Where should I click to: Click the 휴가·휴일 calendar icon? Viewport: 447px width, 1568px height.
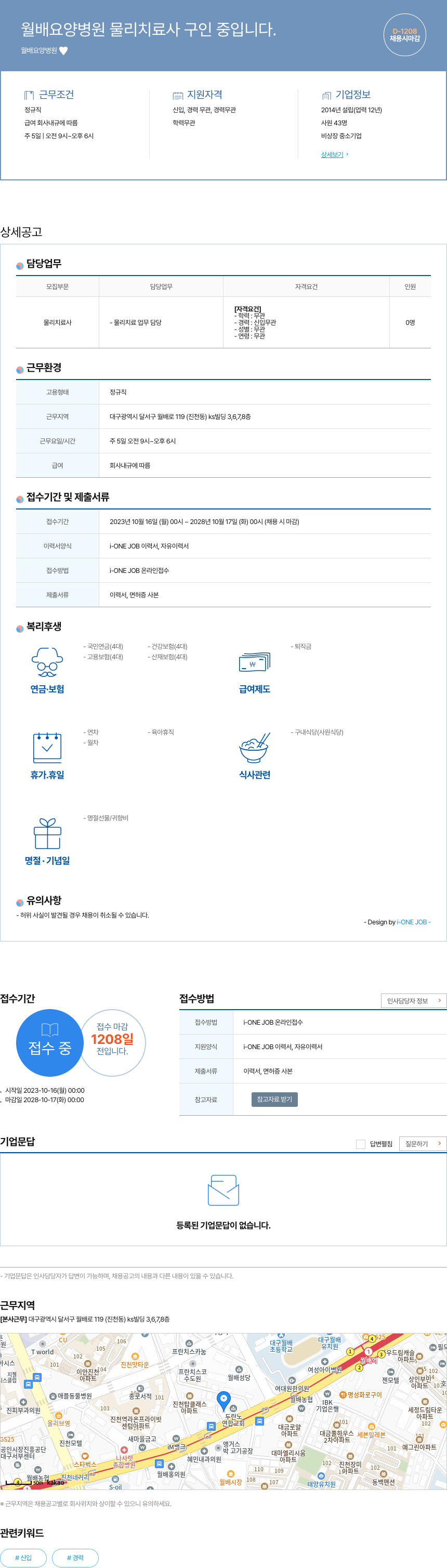47,748
